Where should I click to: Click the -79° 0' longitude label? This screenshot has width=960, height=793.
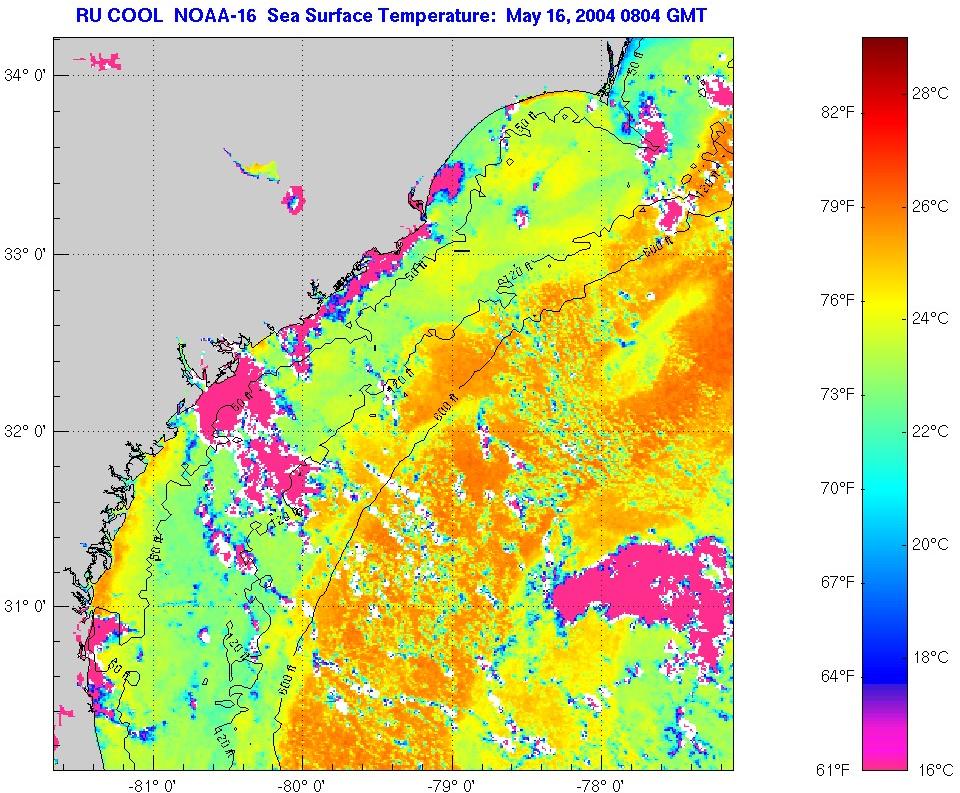[452, 784]
